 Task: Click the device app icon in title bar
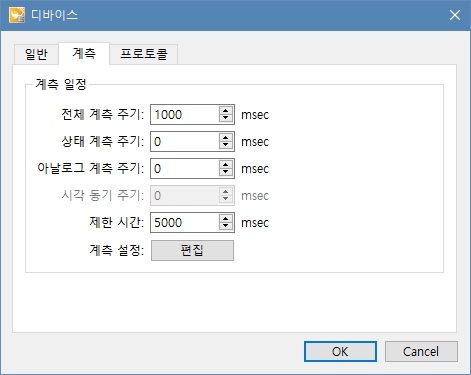[17, 15]
